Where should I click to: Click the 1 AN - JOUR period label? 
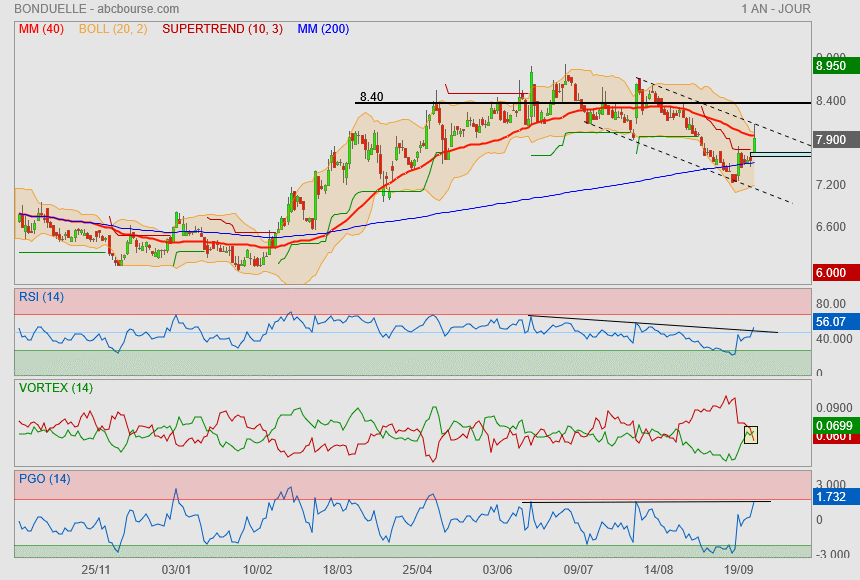click(x=776, y=9)
